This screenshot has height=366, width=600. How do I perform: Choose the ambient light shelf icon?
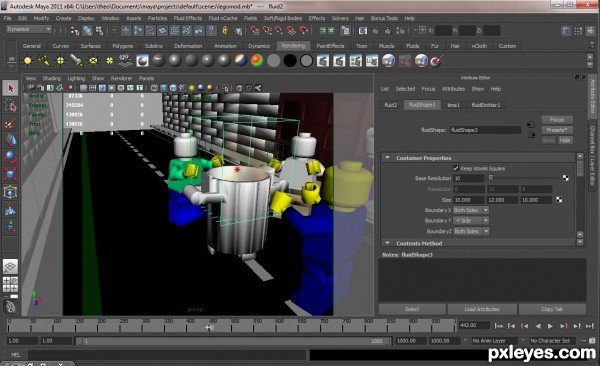(28, 60)
